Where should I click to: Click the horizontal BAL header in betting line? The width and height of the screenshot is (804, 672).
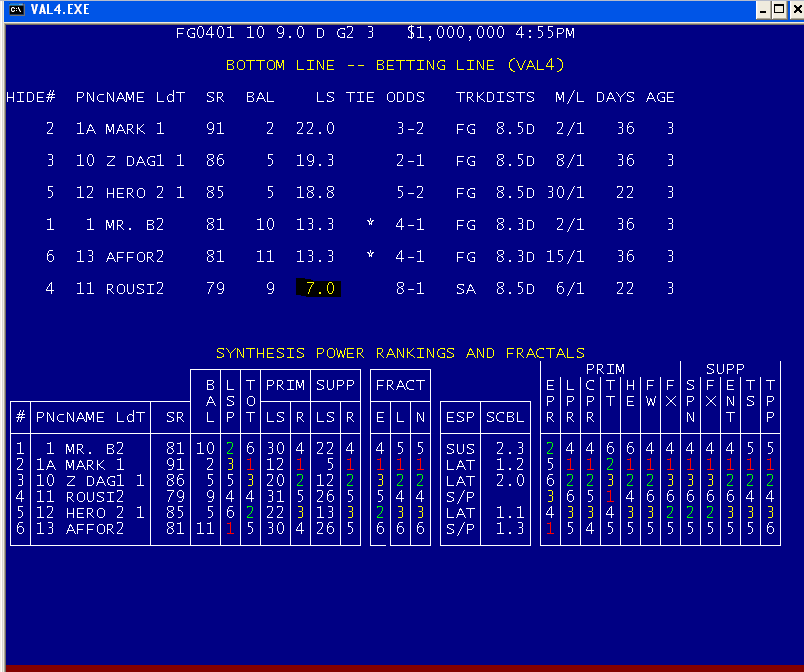(260, 97)
